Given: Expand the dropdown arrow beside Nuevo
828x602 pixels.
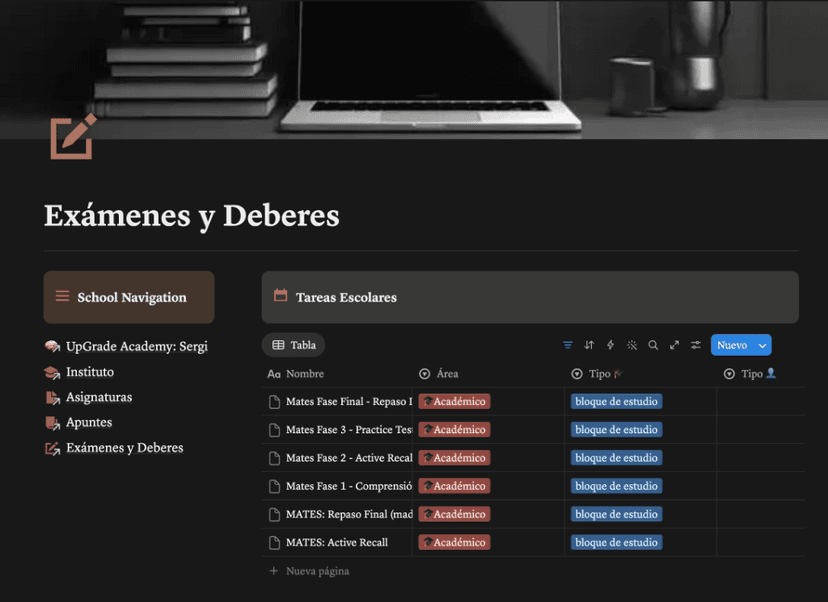Looking at the screenshot, I should coord(763,345).
